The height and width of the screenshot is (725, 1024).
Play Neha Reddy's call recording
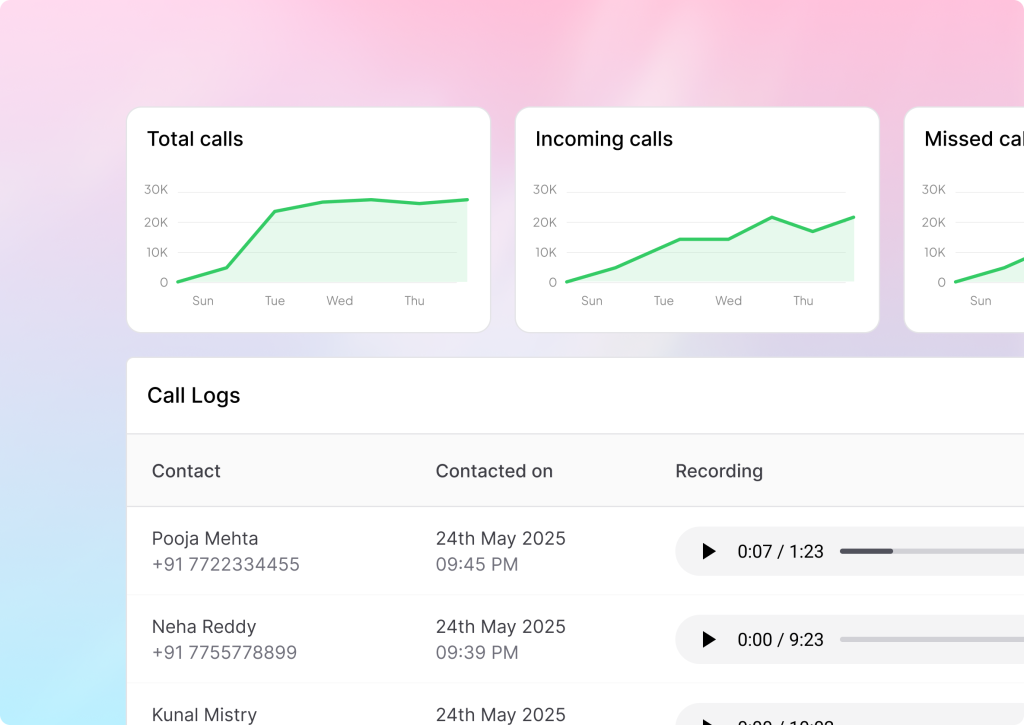click(709, 639)
